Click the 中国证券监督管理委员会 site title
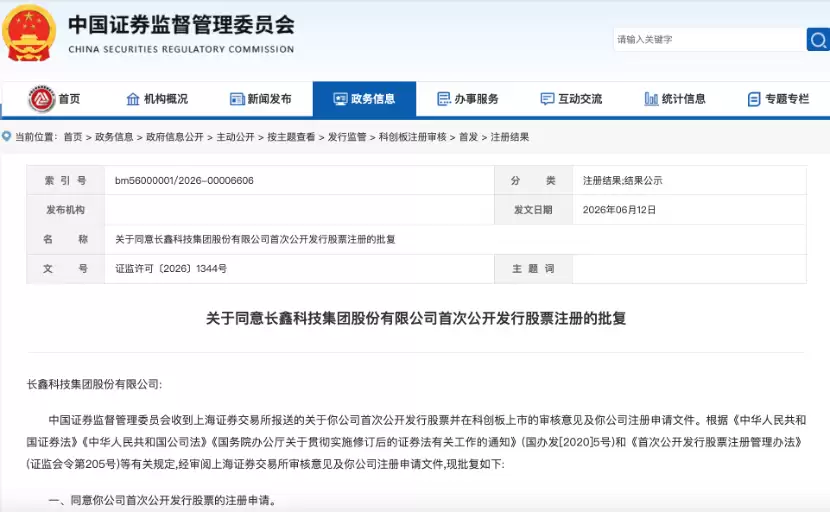This screenshot has height=512, width=830. click(x=182, y=24)
